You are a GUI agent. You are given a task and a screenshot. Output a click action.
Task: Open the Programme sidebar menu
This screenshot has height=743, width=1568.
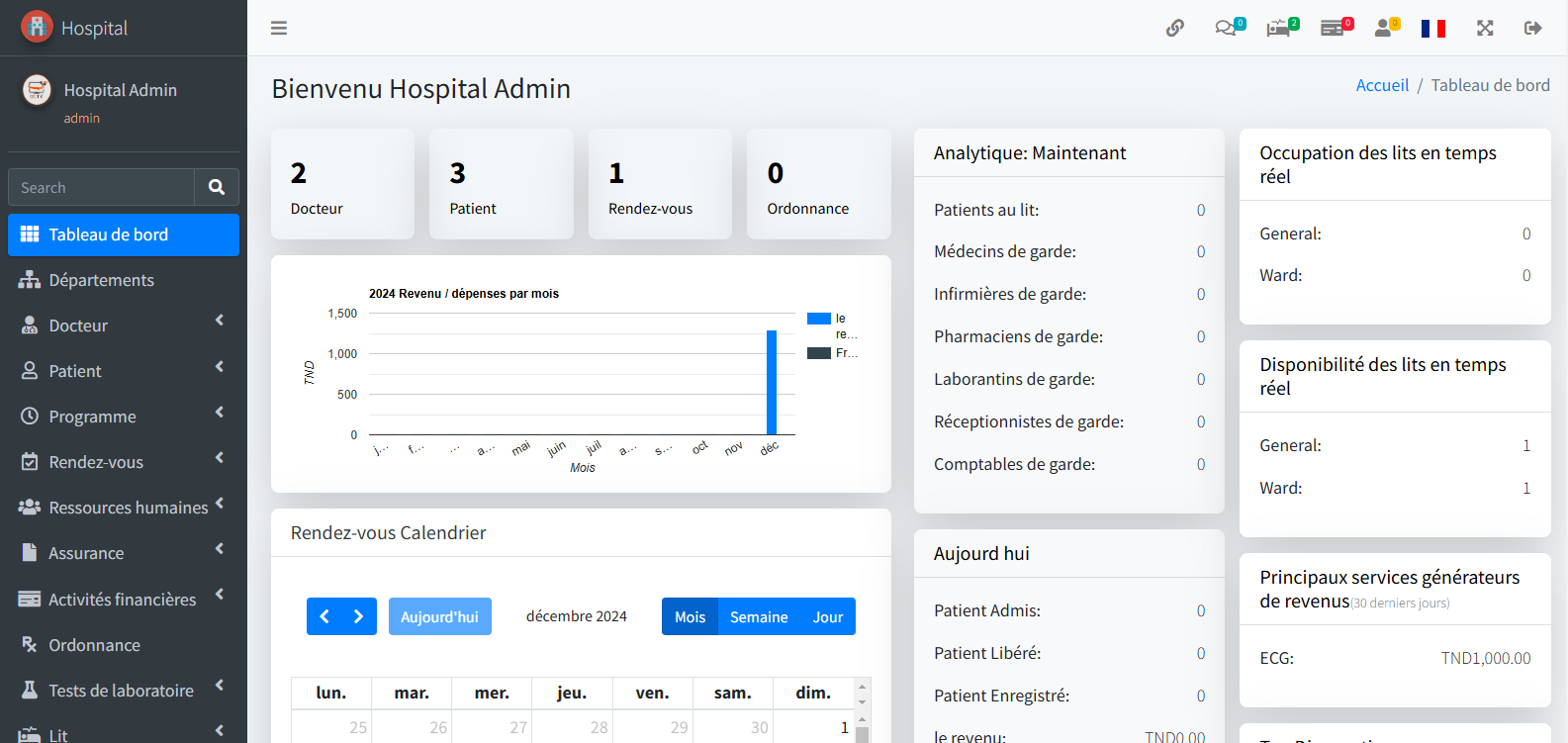click(x=124, y=417)
